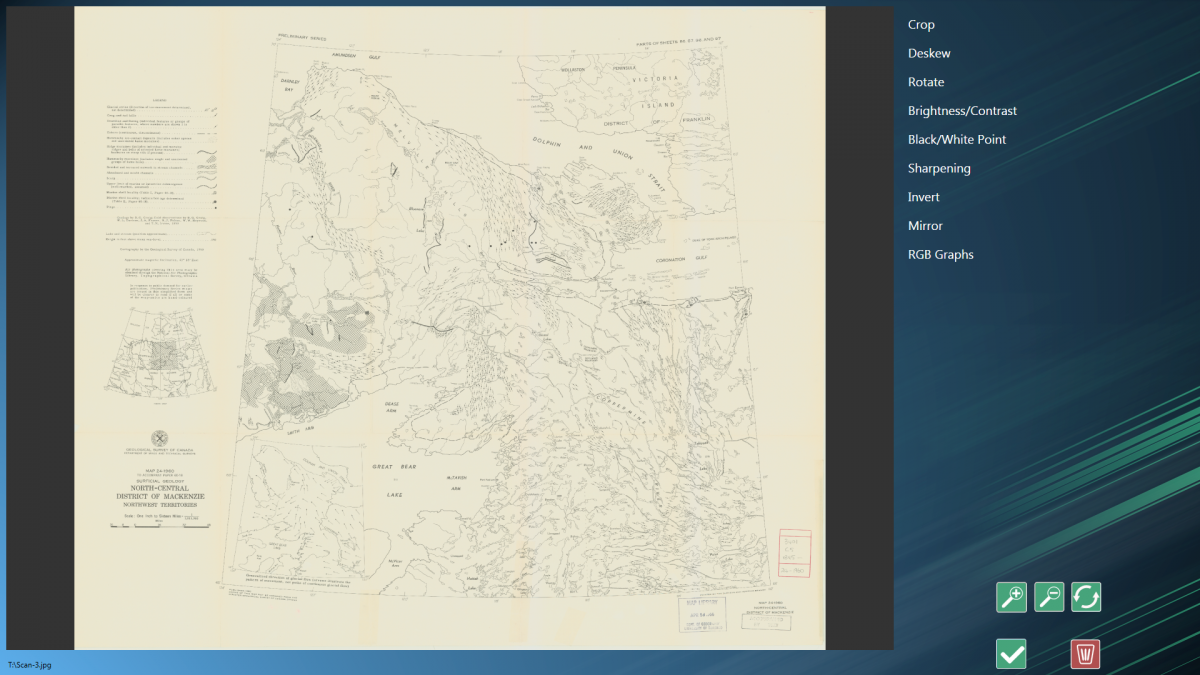The image size is (1200, 675).
Task: Apply Deskew to the scanned map
Action: point(929,53)
